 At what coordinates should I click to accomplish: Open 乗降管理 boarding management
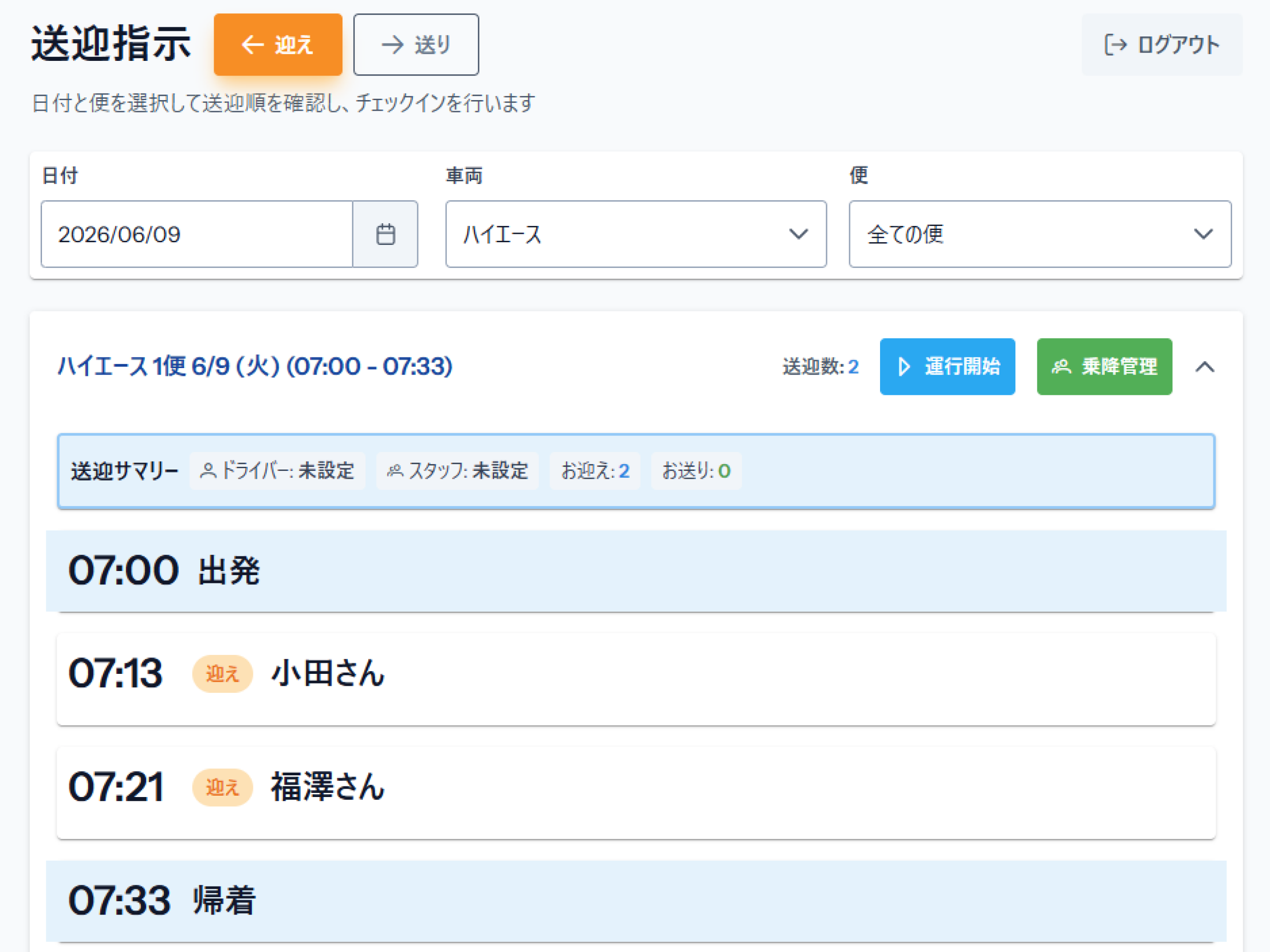(1104, 367)
